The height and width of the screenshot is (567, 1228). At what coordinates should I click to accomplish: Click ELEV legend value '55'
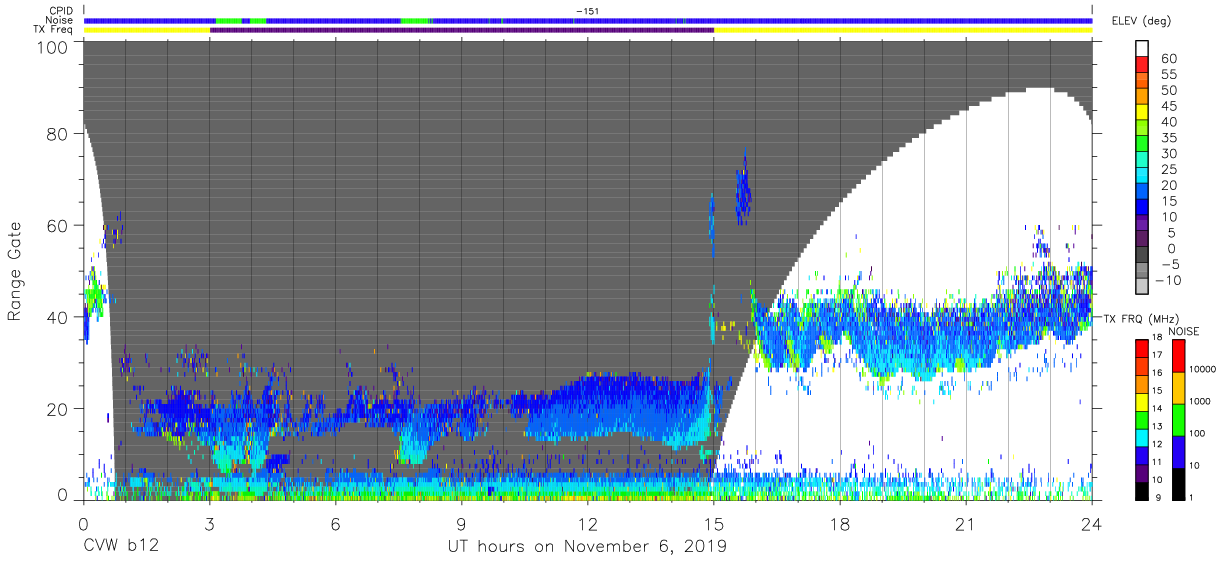pyautogui.click(x=1168, y=75)
